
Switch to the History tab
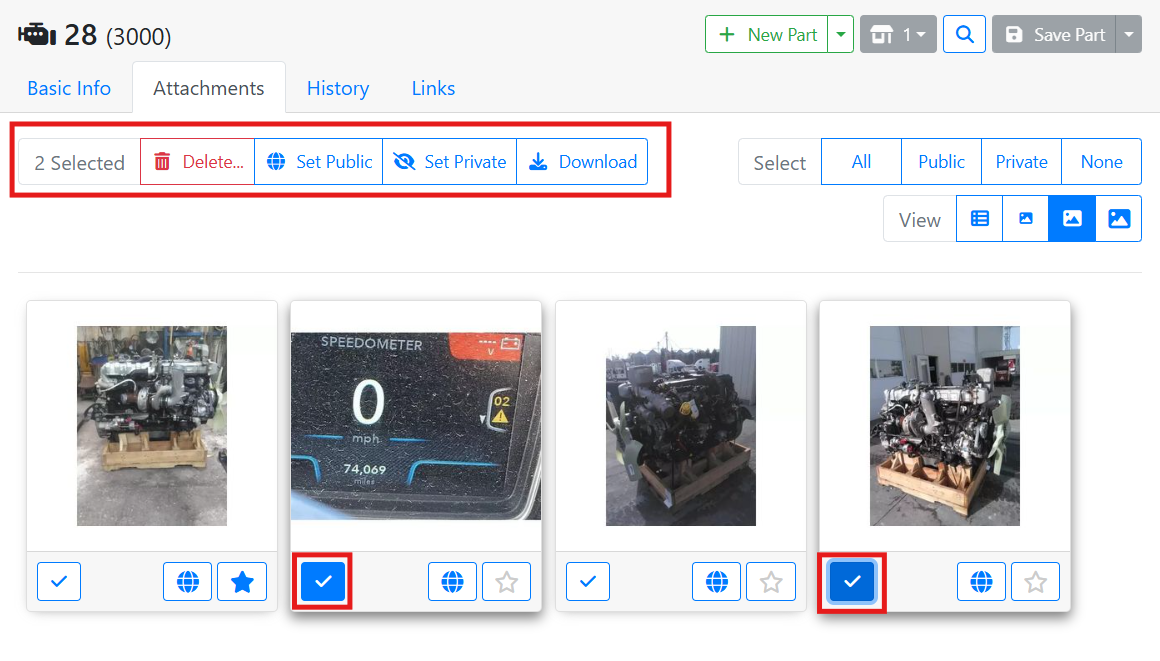point(338,88)
